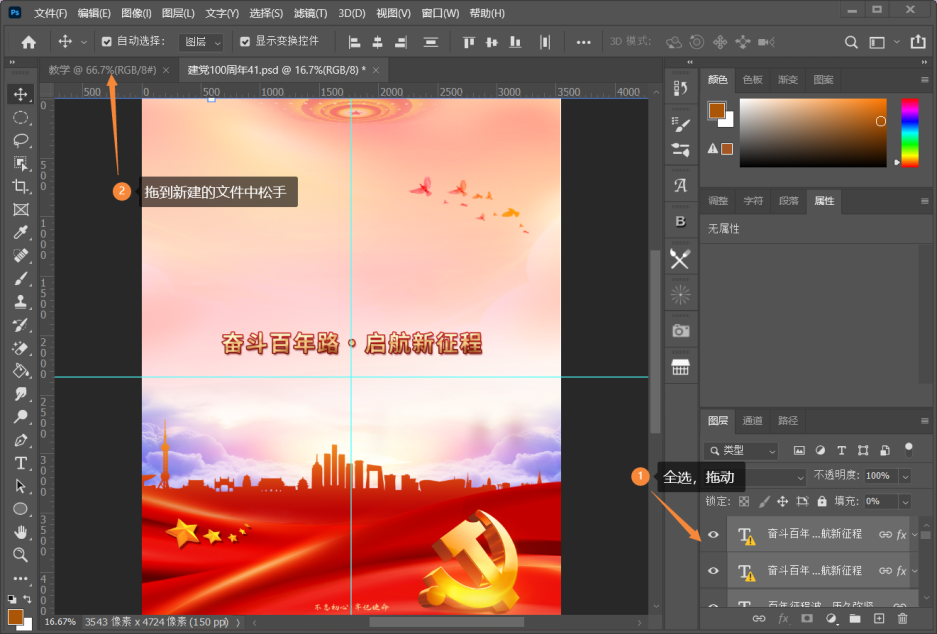This screenshot has height=634, width=937.
Task: Open the 不透明度 slider dropdown arrow
Action: [905, 476]
